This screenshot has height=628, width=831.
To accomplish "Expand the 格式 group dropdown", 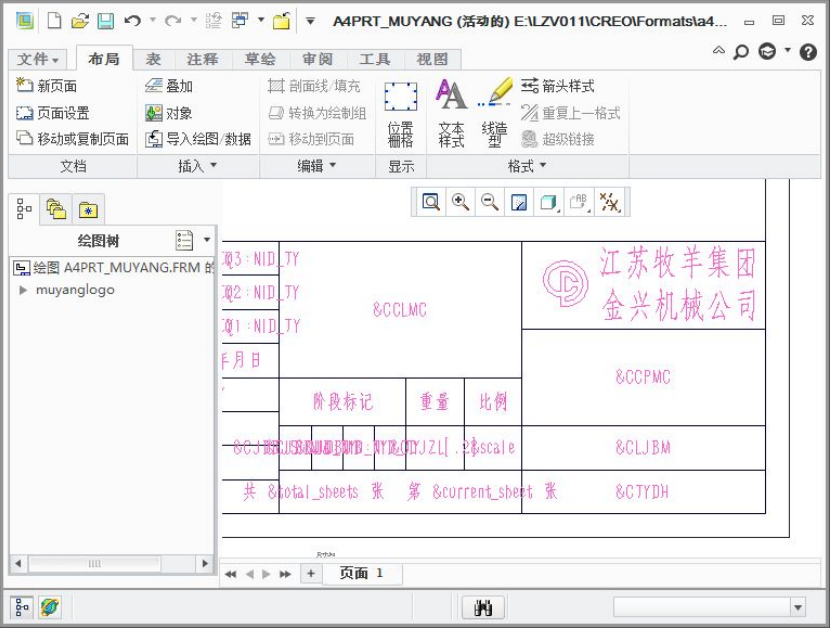I will coord(527,166).
